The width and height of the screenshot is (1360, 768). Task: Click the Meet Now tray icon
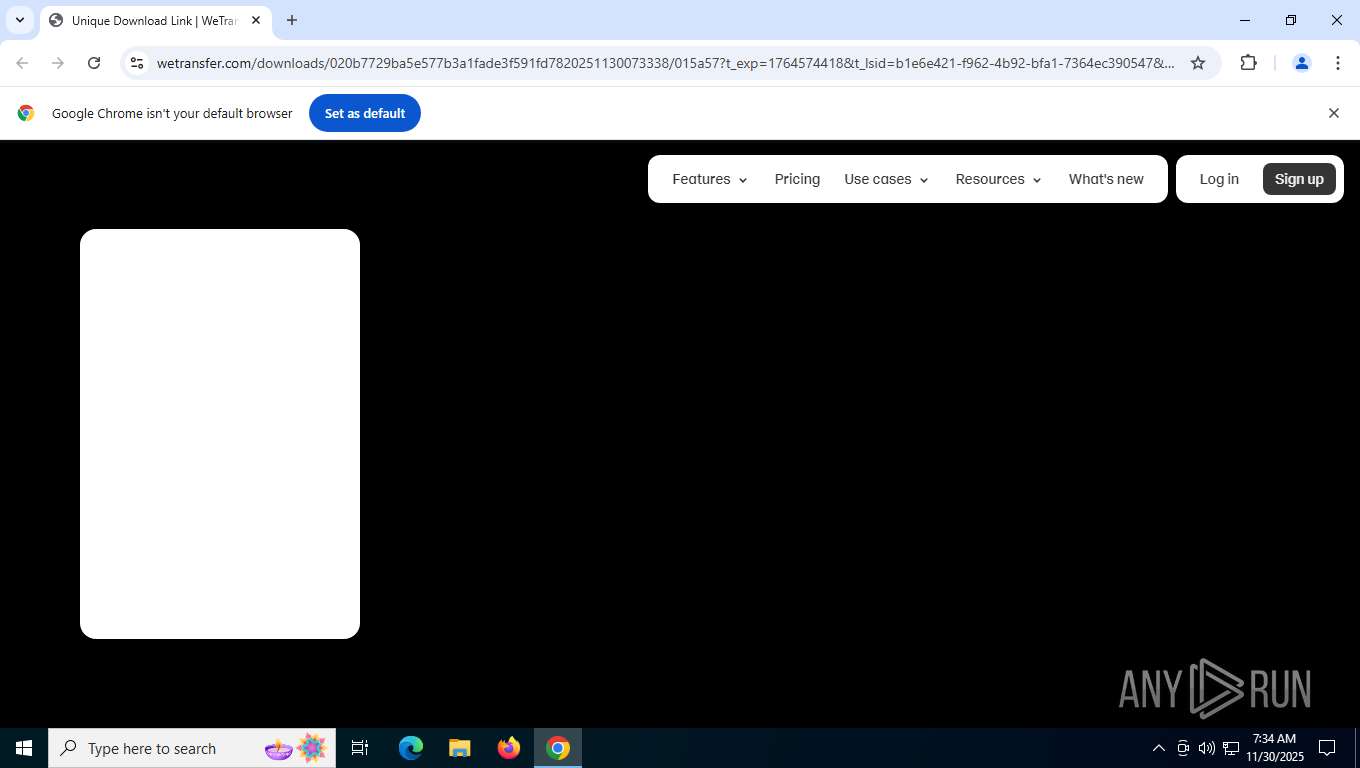click(x=1183, y=748)
